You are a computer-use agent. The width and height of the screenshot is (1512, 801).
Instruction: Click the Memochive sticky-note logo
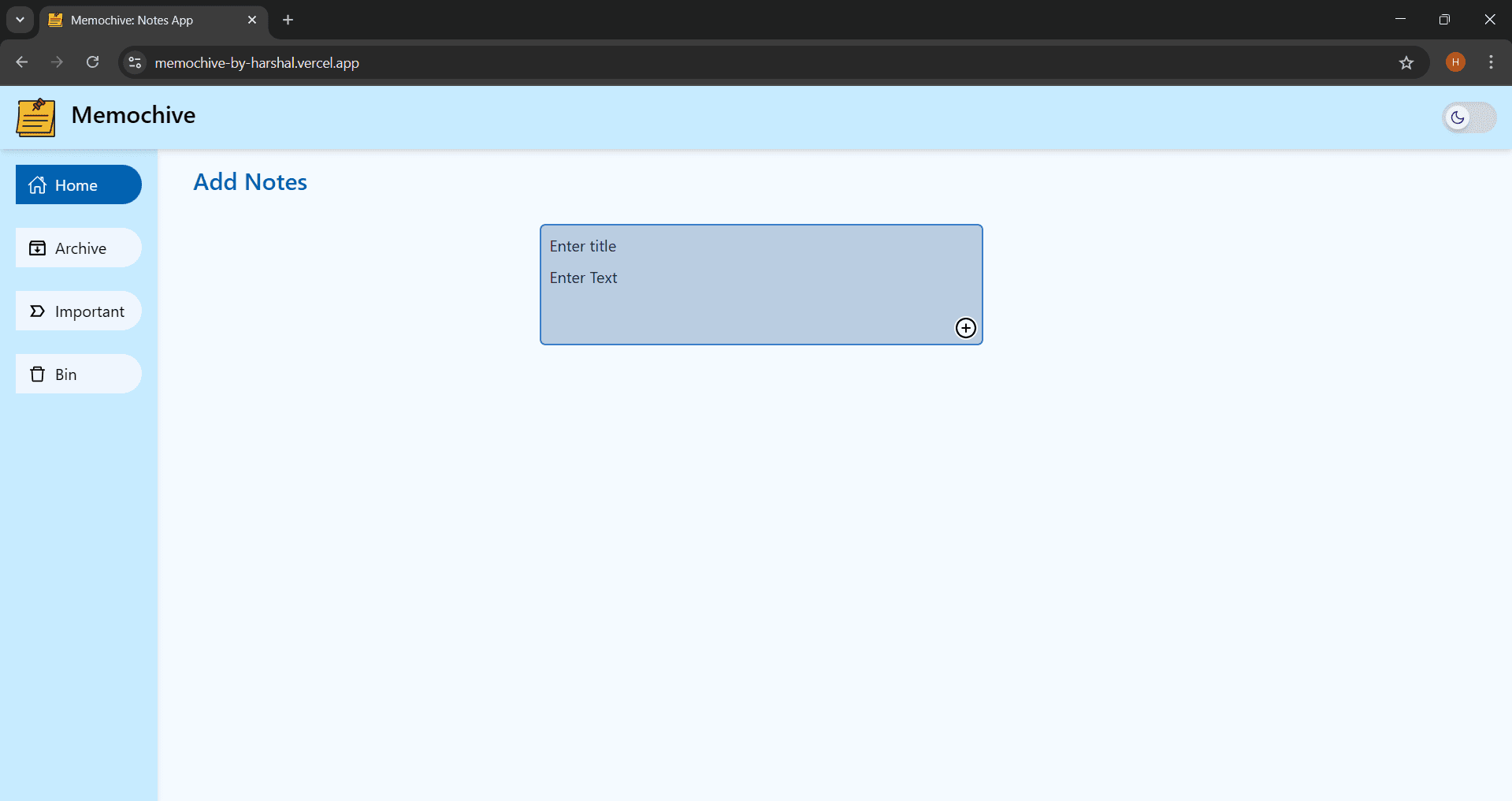point(36,117)
